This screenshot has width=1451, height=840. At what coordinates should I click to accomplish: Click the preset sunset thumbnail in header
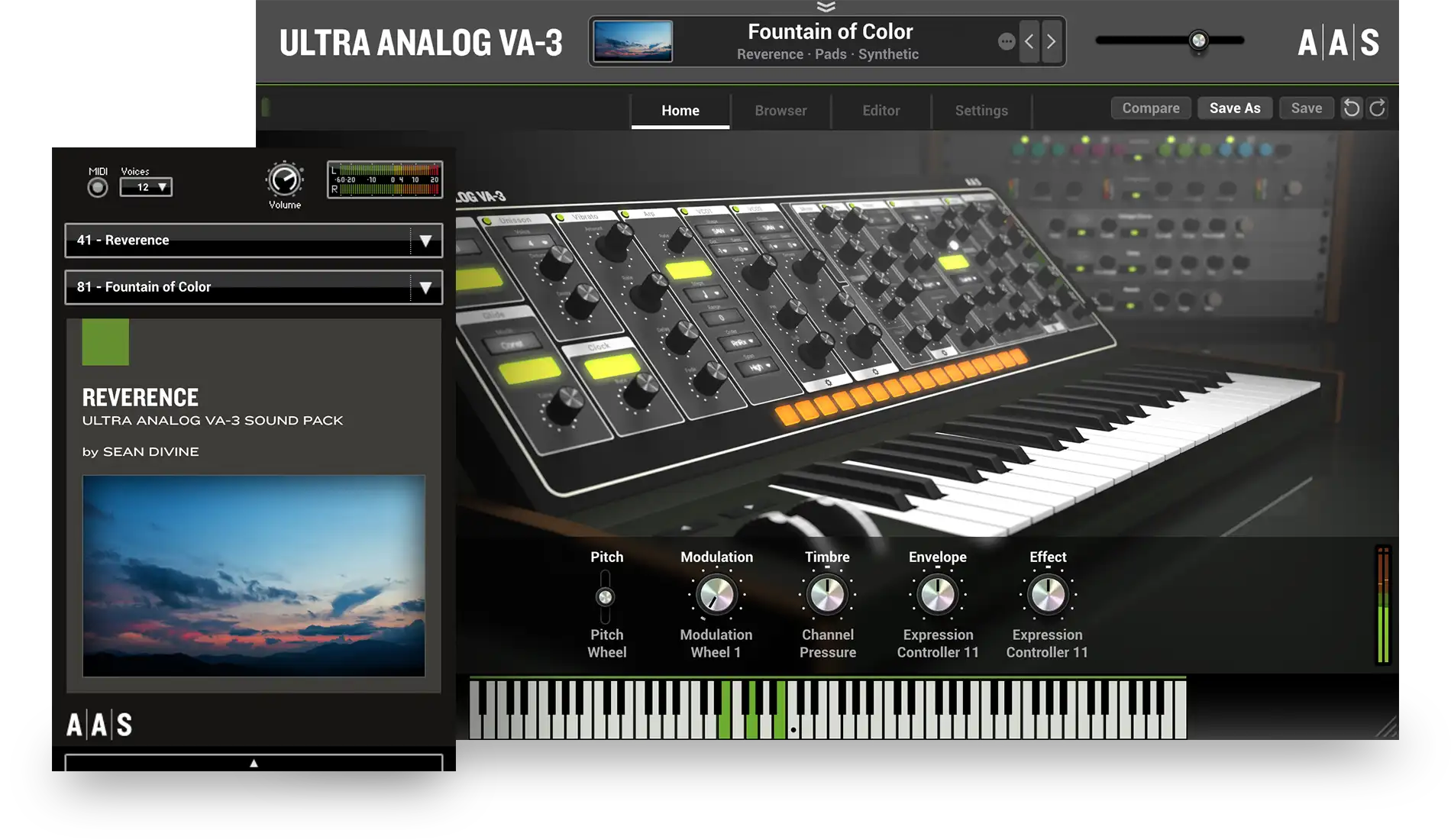[x=633, y=41]
